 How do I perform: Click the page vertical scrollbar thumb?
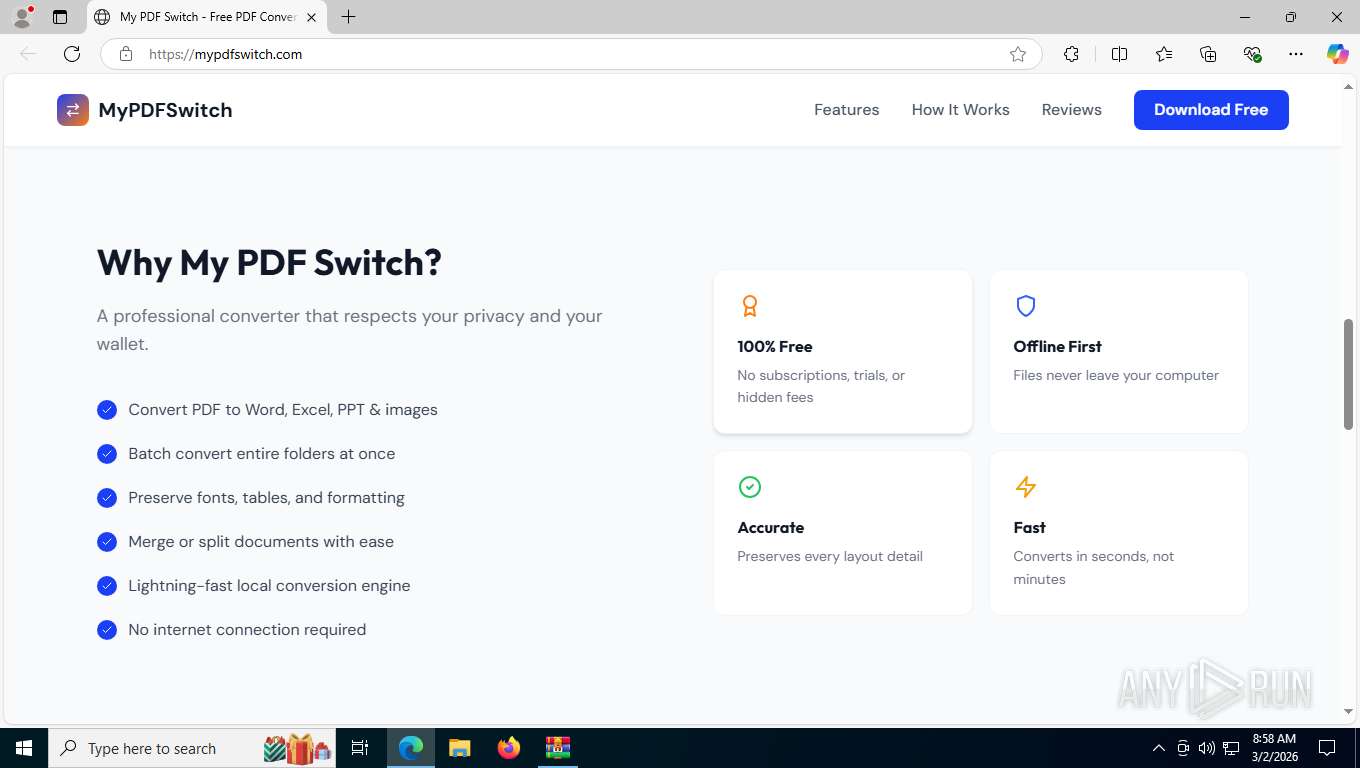pos(1348,375)
